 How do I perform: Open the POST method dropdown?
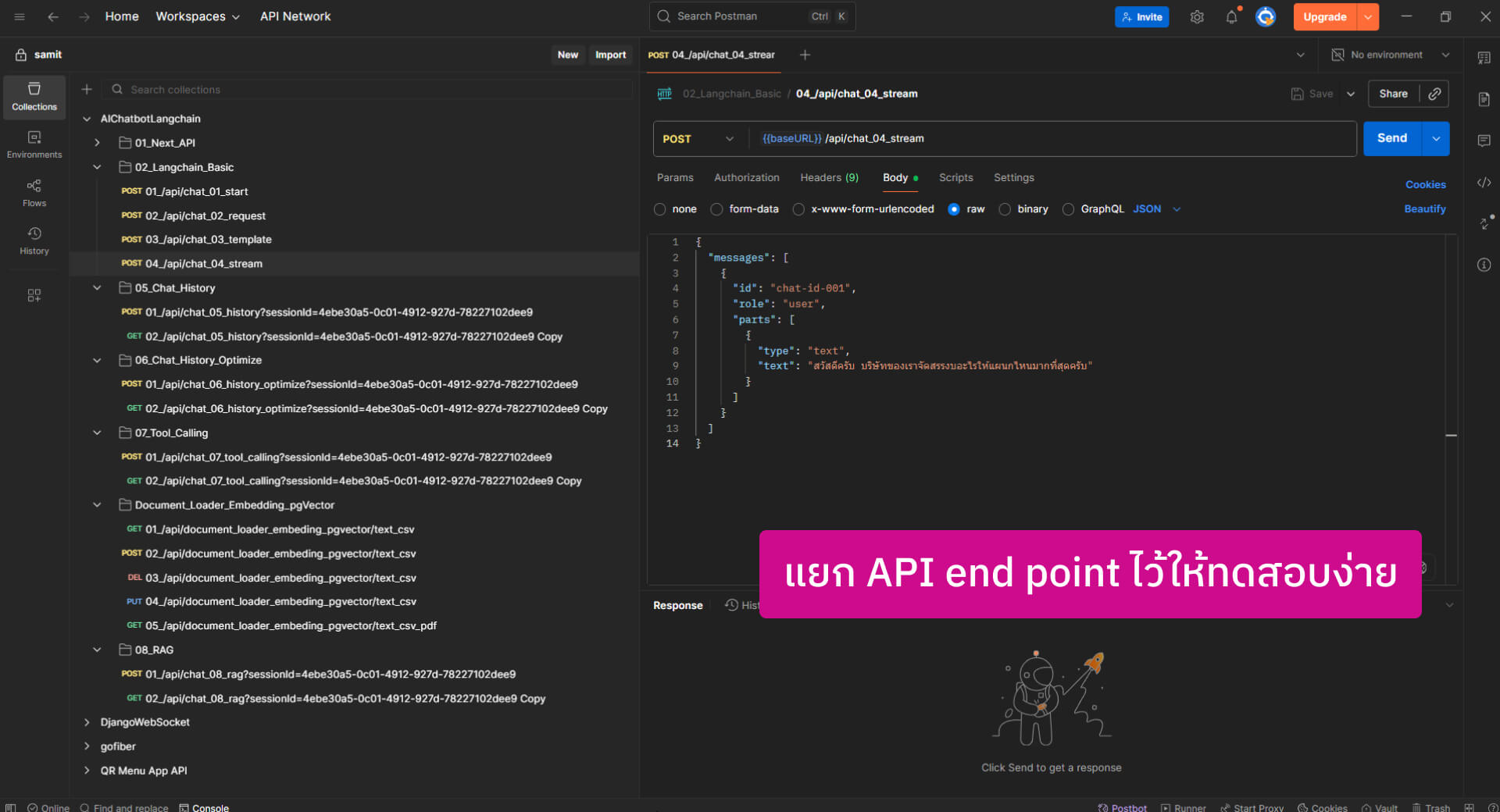(x=698, y=139)
